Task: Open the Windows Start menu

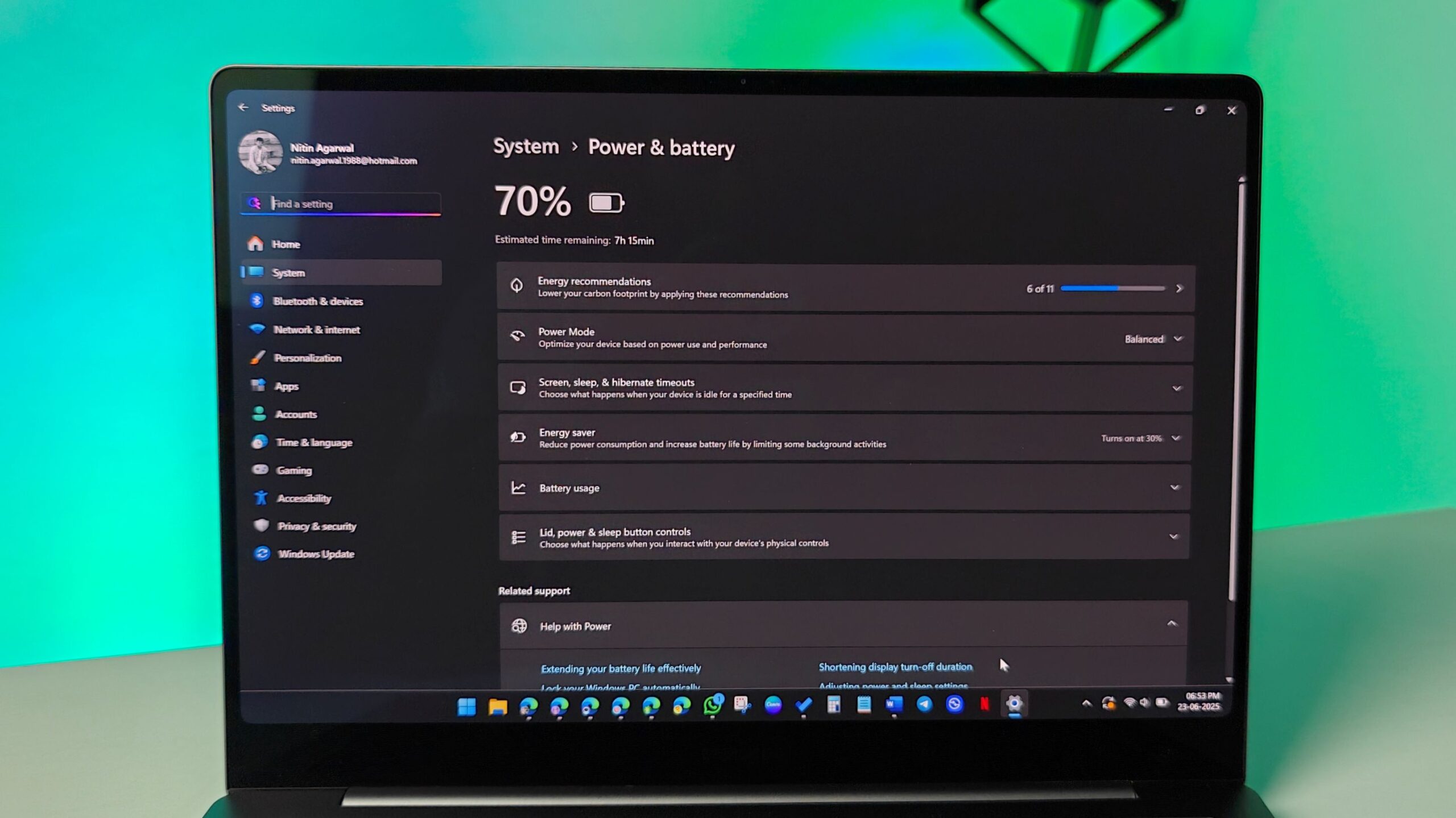Action: (x=466, y=707)
